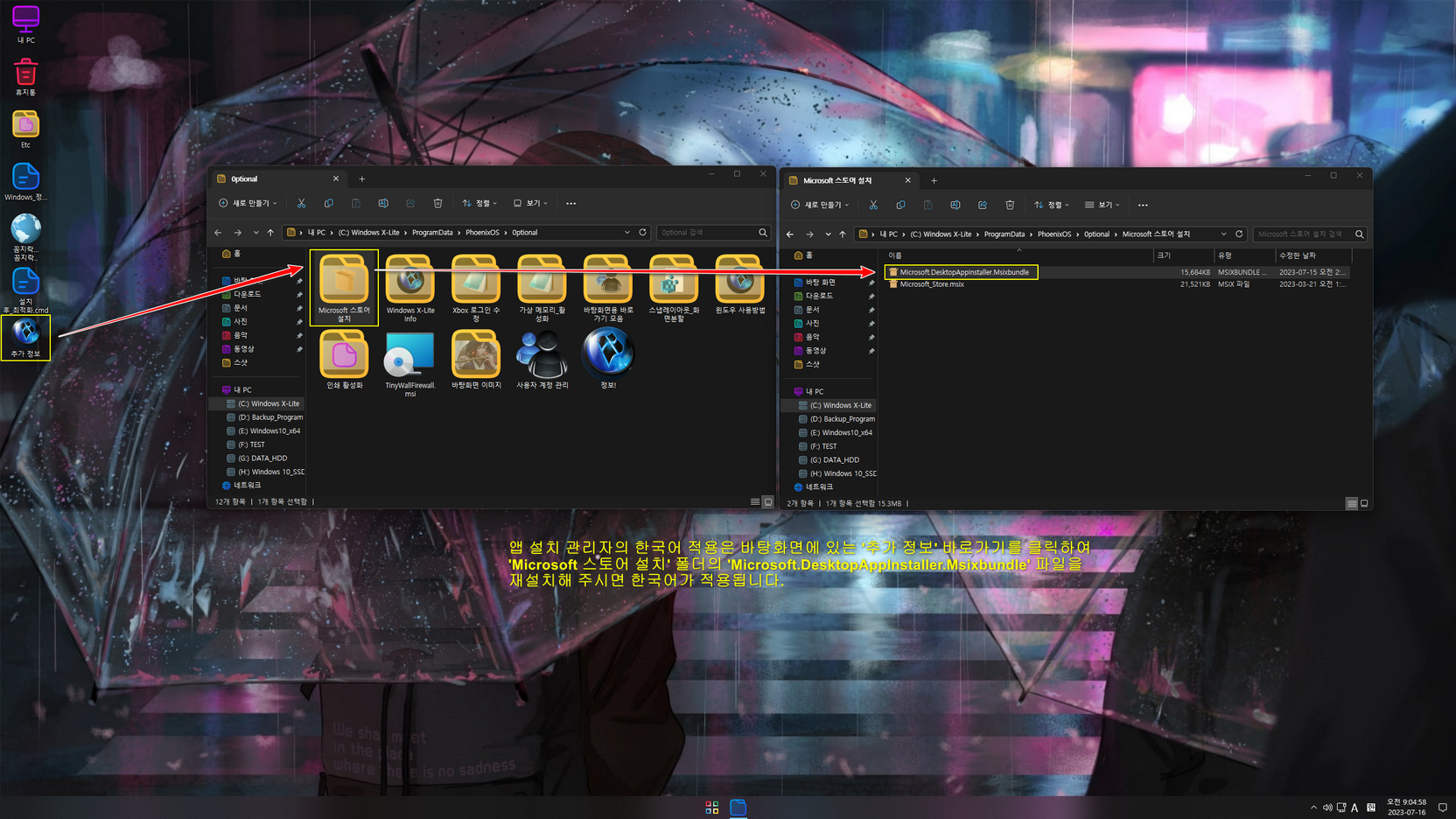1456x819 pixels.
Task: Click Delete icon in Microsoft 스토어 설치 window
Action: pos(1010,205)
